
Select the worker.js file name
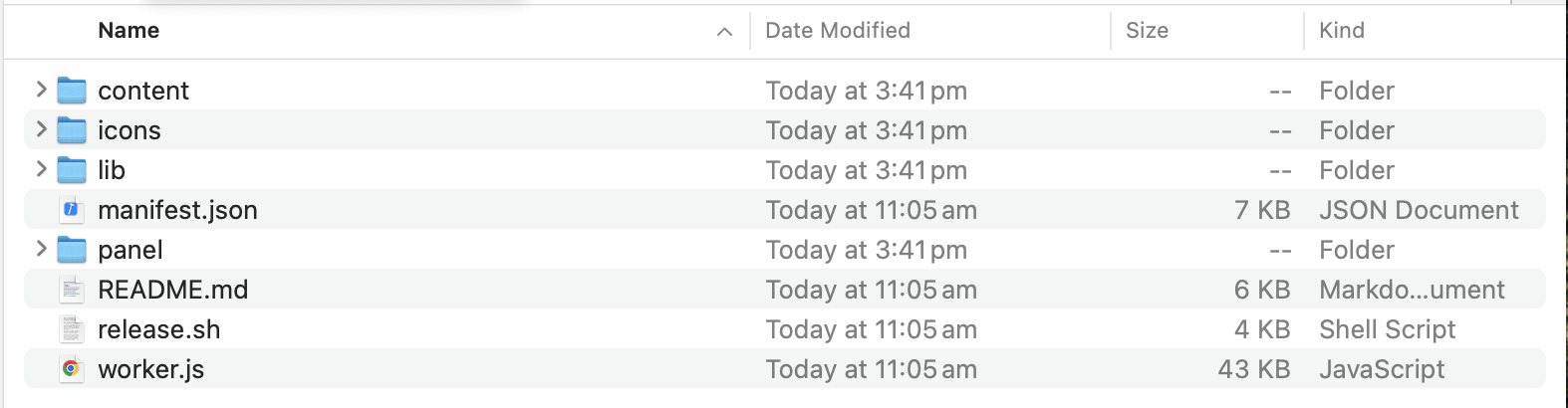pos(151,369)
